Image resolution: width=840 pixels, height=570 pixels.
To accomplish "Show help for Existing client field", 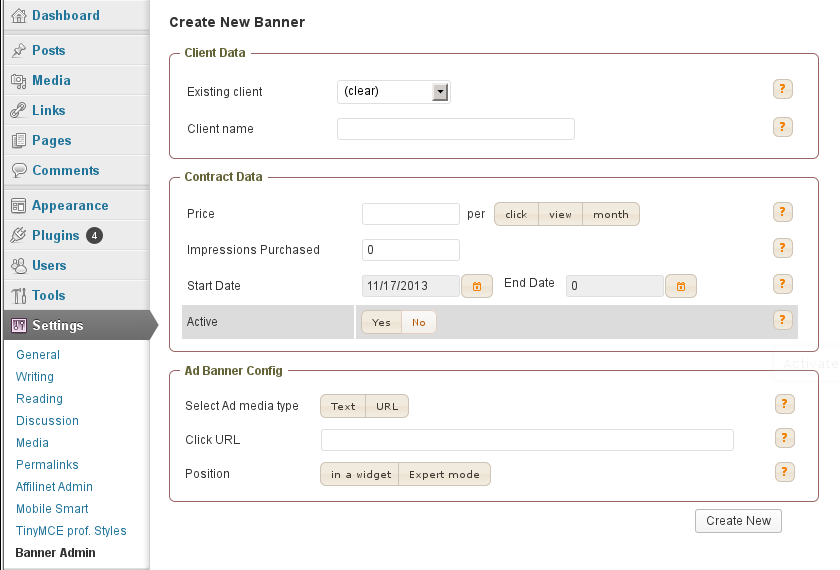I will pos(783,89).
